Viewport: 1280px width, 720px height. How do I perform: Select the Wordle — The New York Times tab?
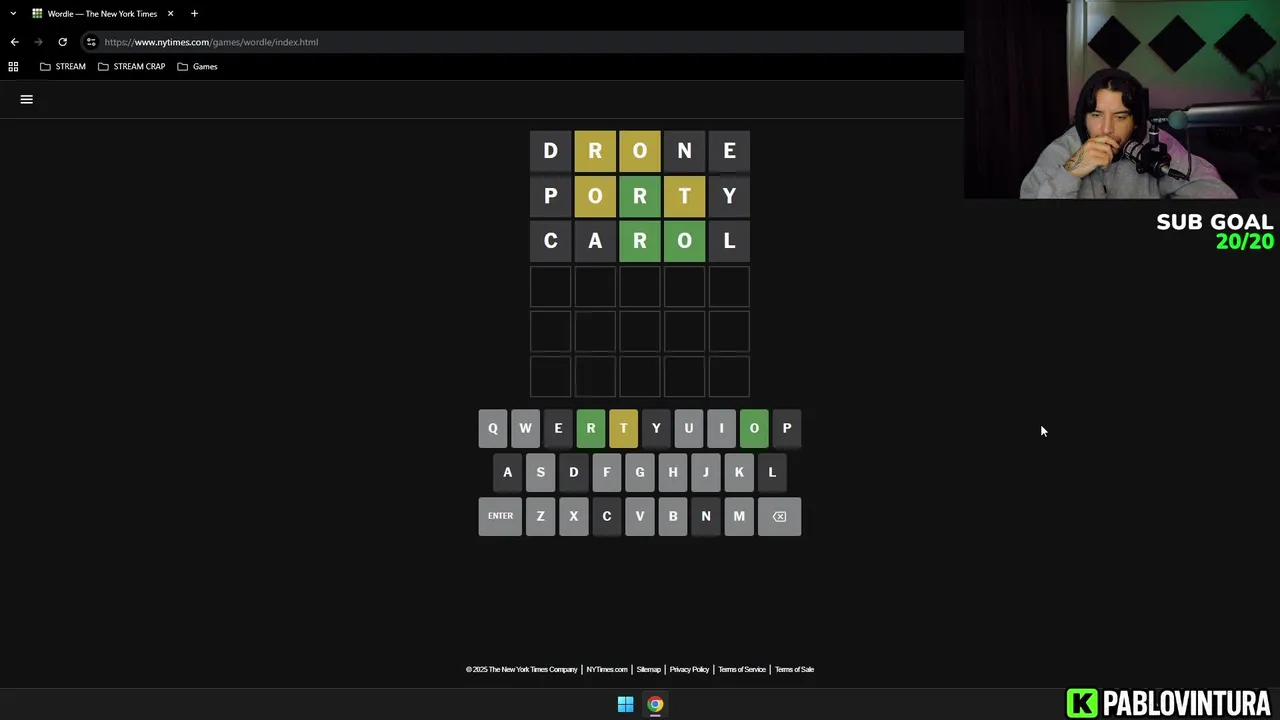(x=102, y=14)
